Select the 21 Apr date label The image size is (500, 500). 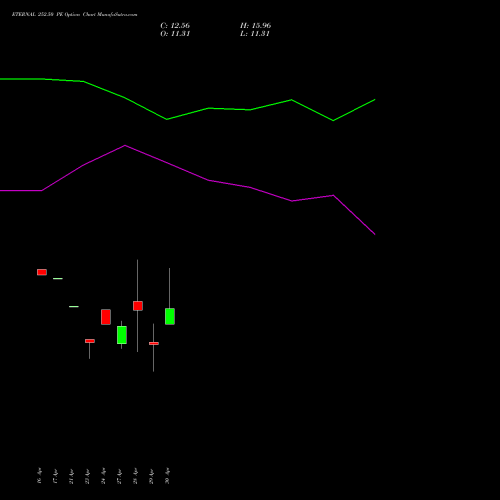[72, 476]
